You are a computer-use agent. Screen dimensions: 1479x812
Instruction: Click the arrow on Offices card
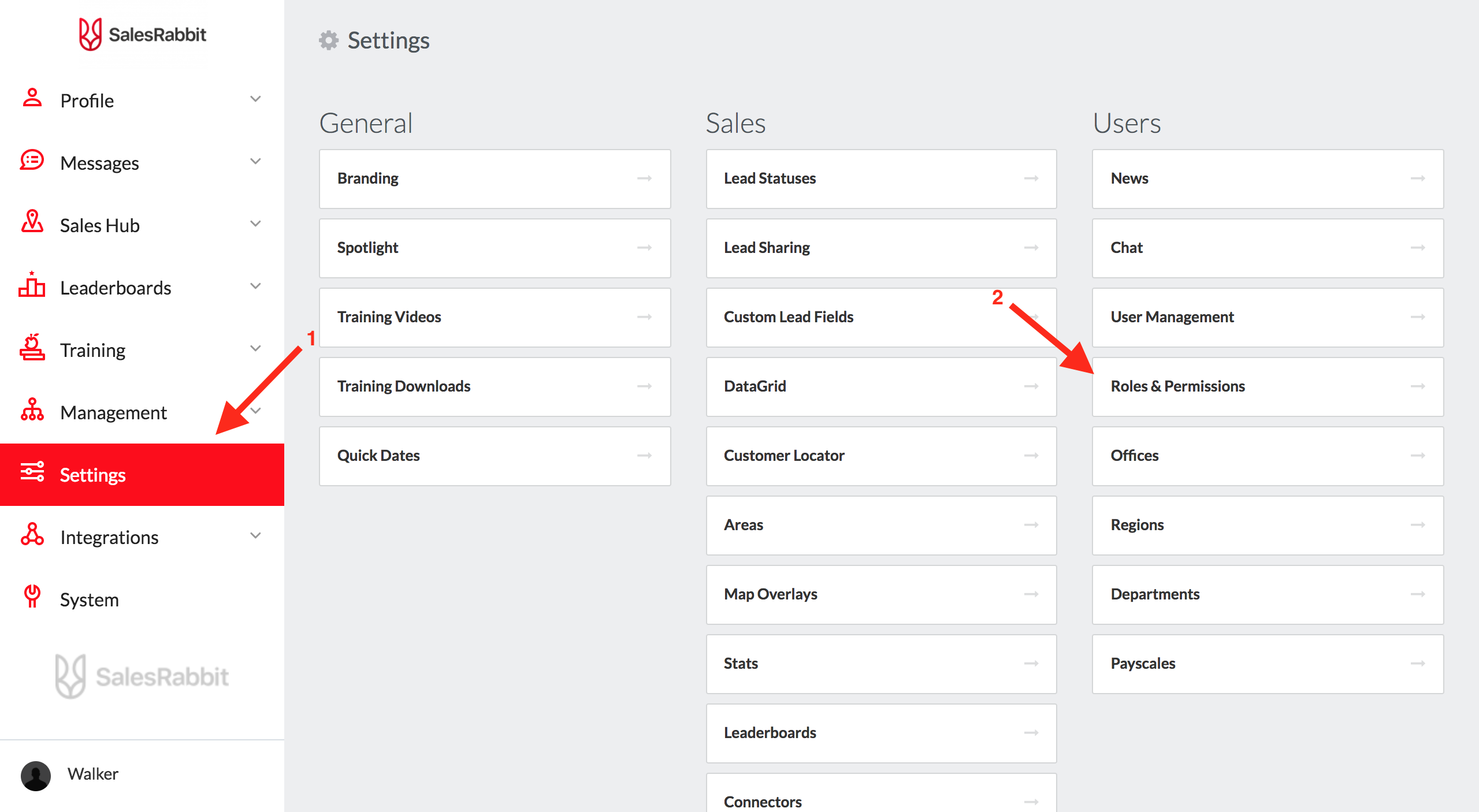pyautogui.click(x=1418, y=456)
